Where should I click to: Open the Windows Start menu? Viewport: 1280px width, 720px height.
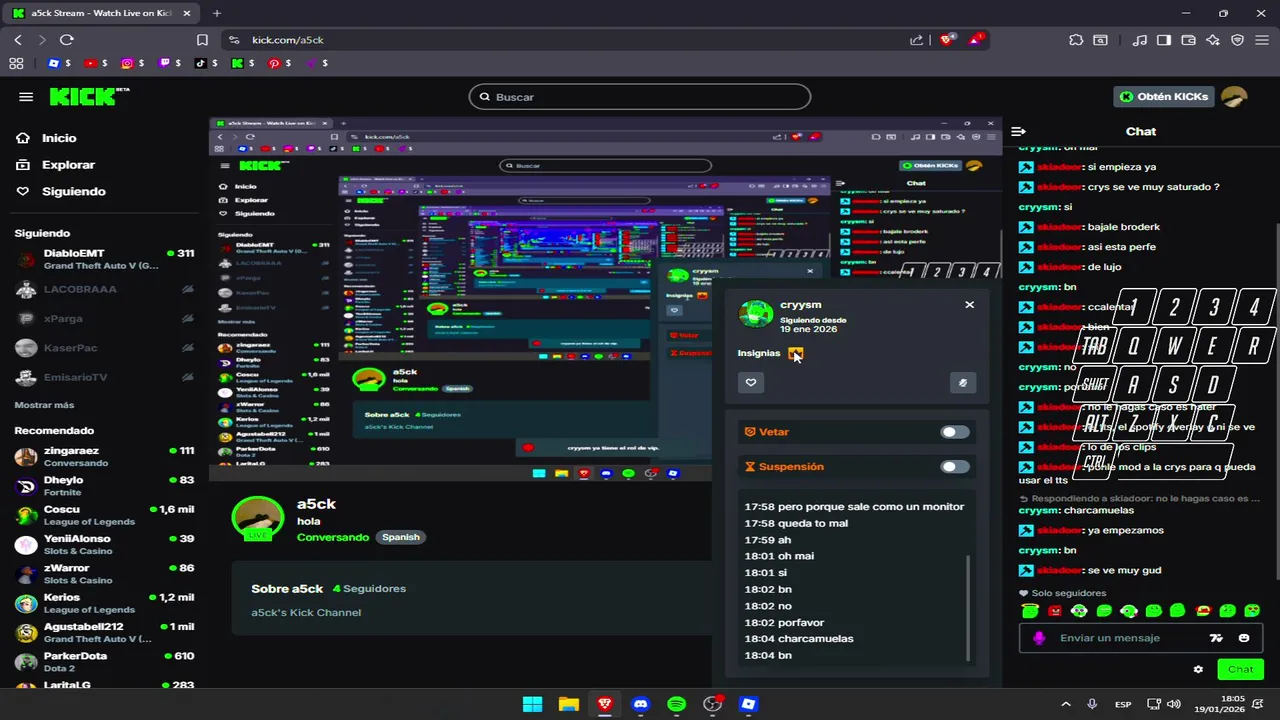(x=533, y=704)
